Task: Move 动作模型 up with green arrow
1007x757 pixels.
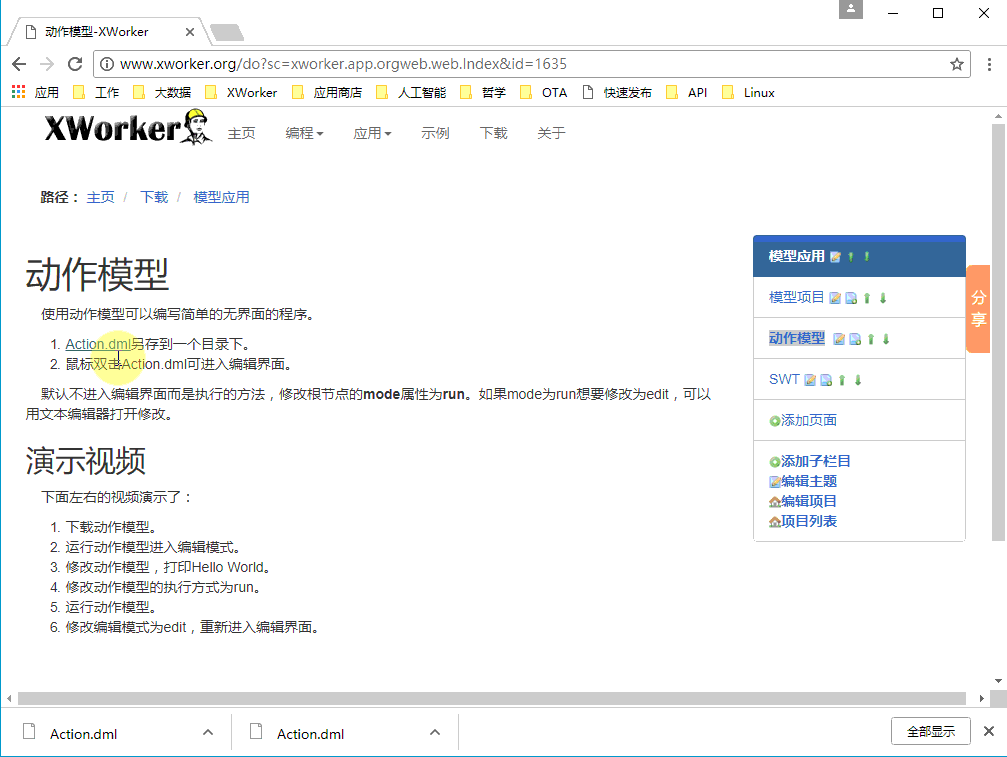Action: coord(871,339)
